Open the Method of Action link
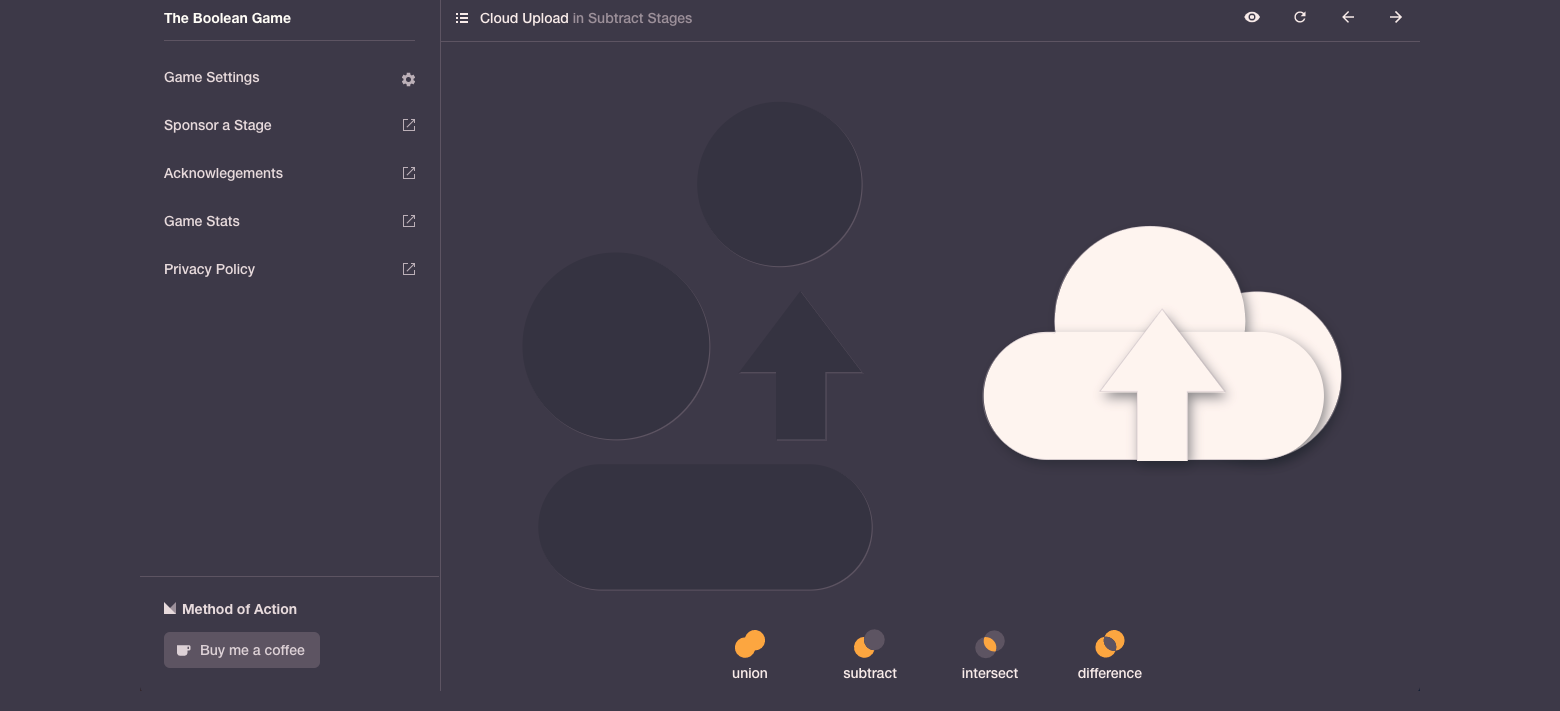Image resolution: width=1560 pixels, height=711 pixels. point(231,609)
